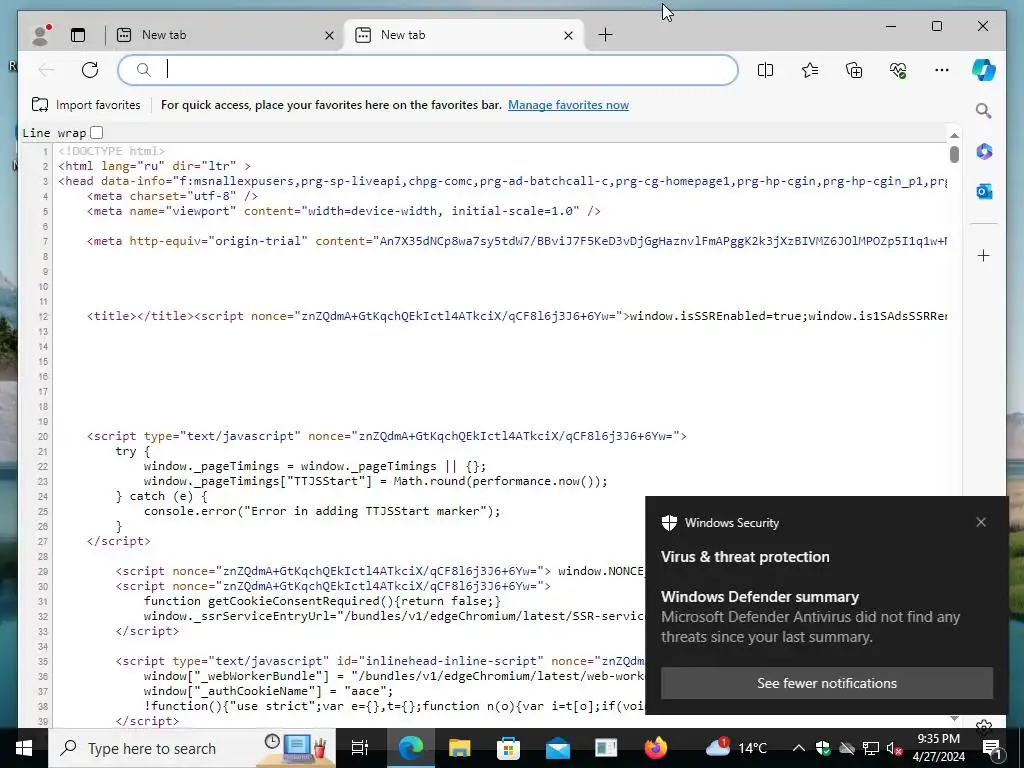Open Microsoft 365 in sidebar
The width and height of the screenshot is (1024, 768).
pos(984,151)
